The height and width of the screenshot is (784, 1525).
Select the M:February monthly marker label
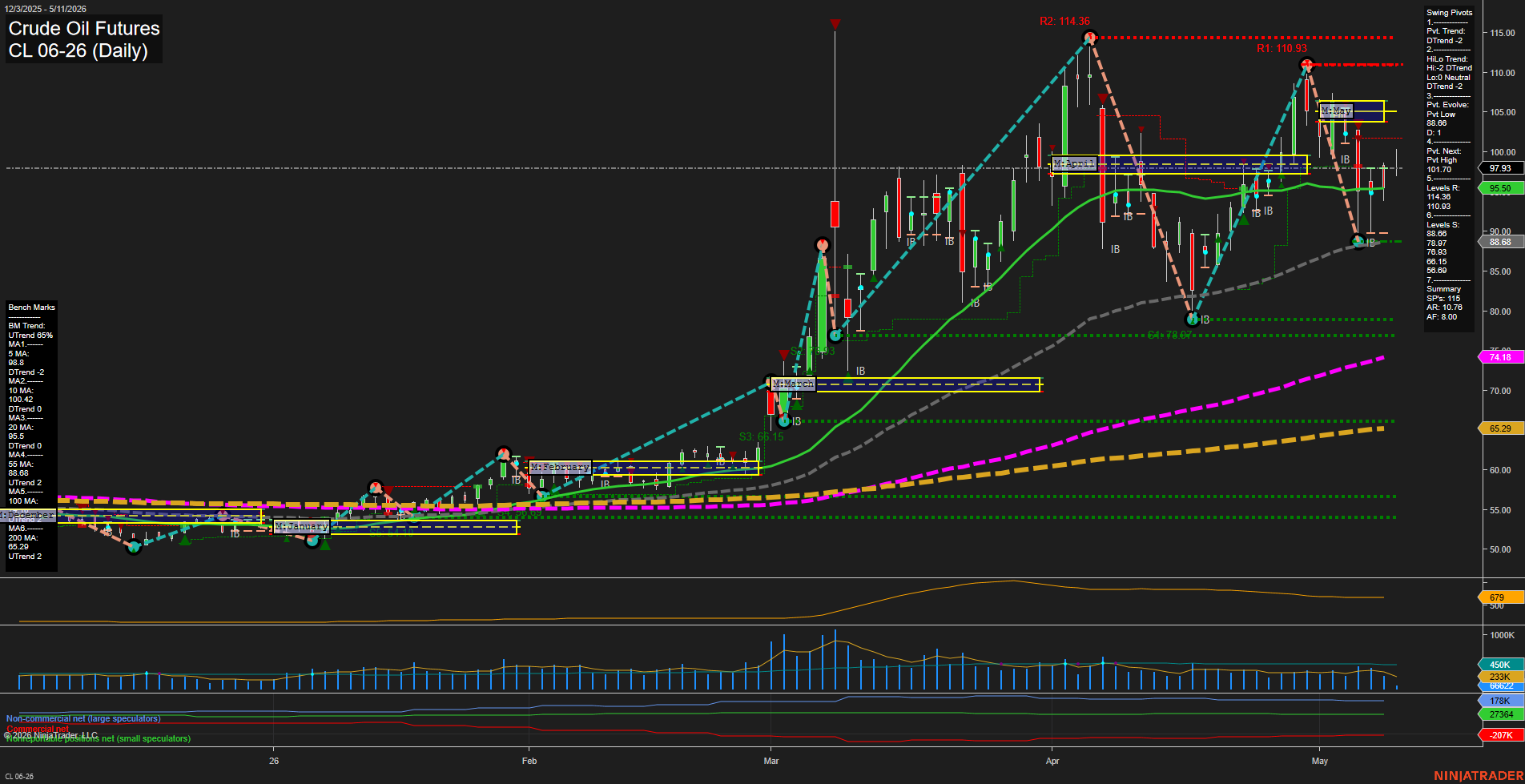560,467
